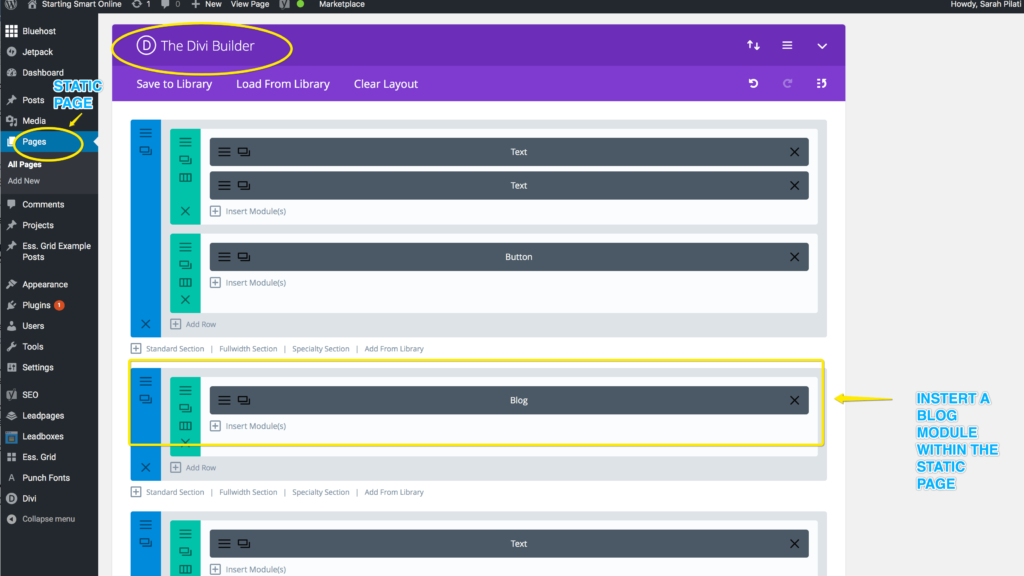The image size is (1024, 576).
Task: Insert module below the Blog module
Action: pos(248,426)
